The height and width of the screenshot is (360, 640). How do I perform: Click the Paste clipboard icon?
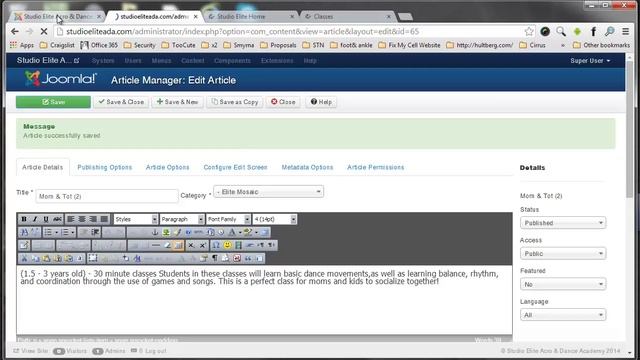coord(47,258)
